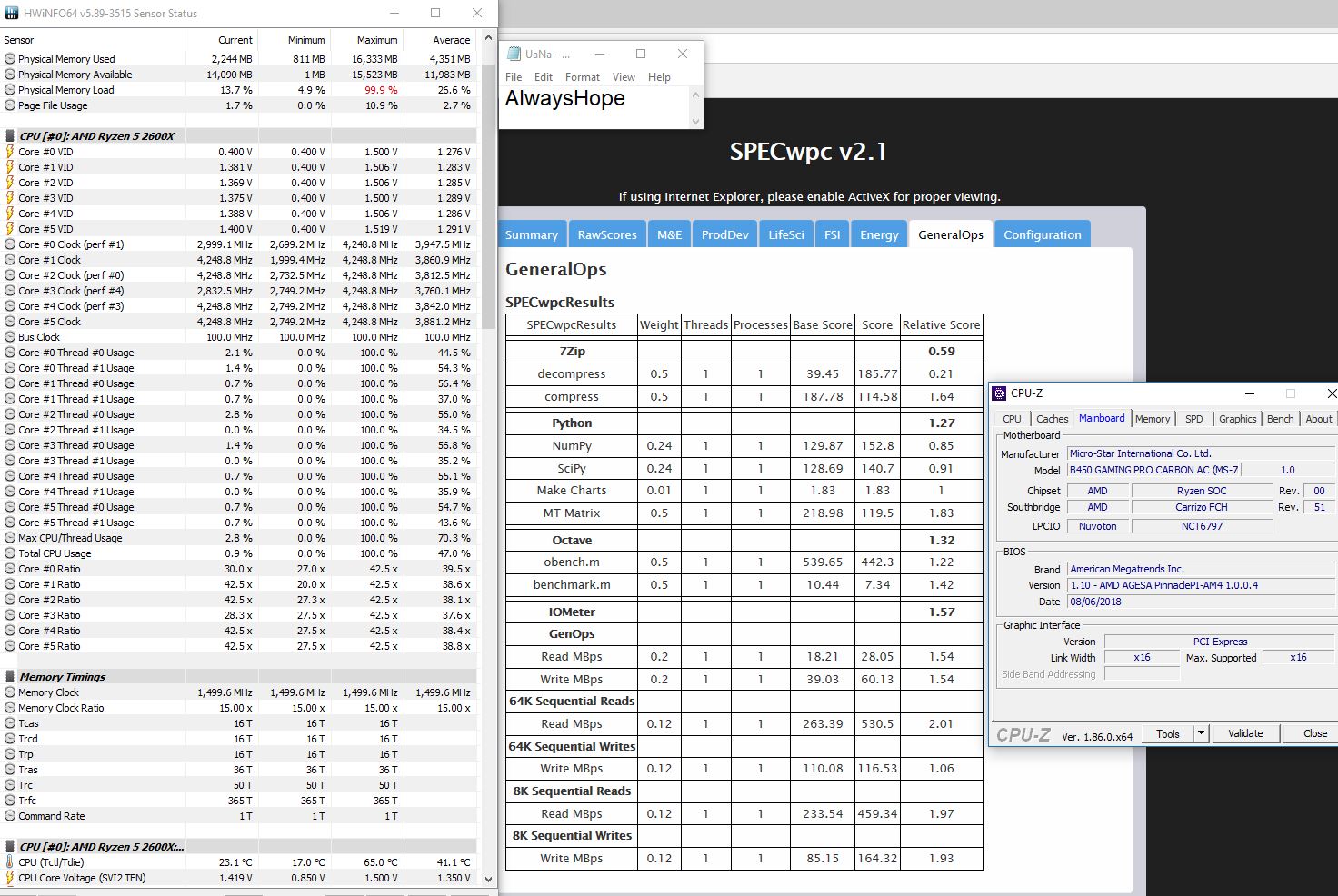Click the Core #0 Clock (perf #1) icon

10,244
